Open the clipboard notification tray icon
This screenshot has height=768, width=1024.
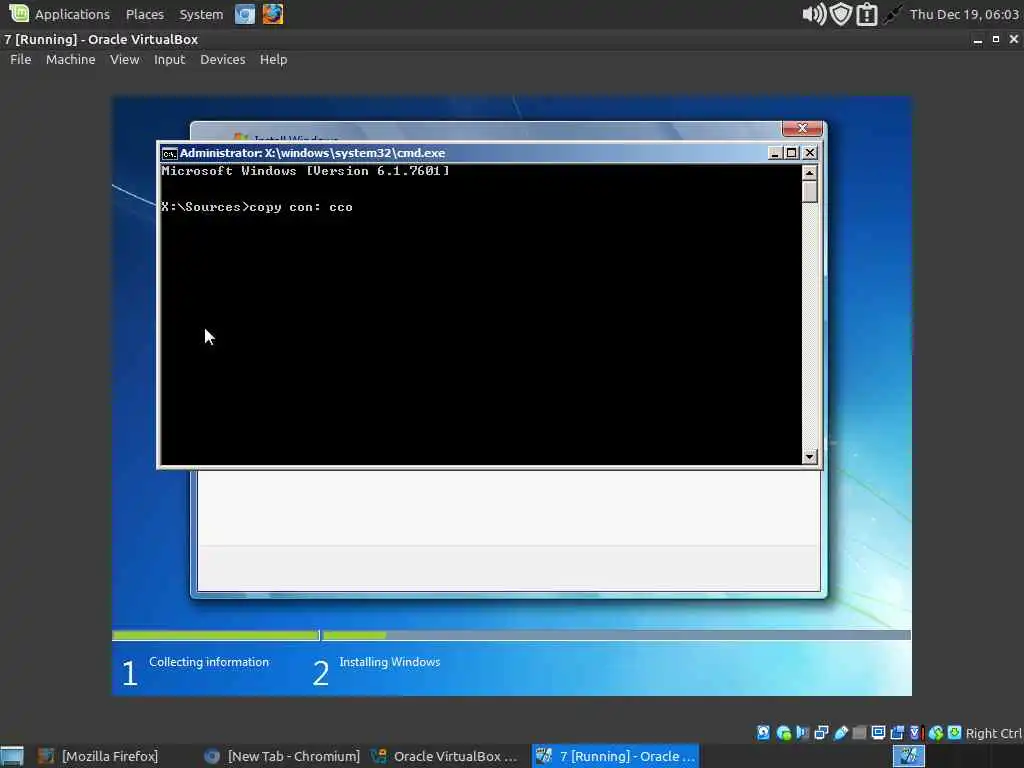[x=867, y=14]
